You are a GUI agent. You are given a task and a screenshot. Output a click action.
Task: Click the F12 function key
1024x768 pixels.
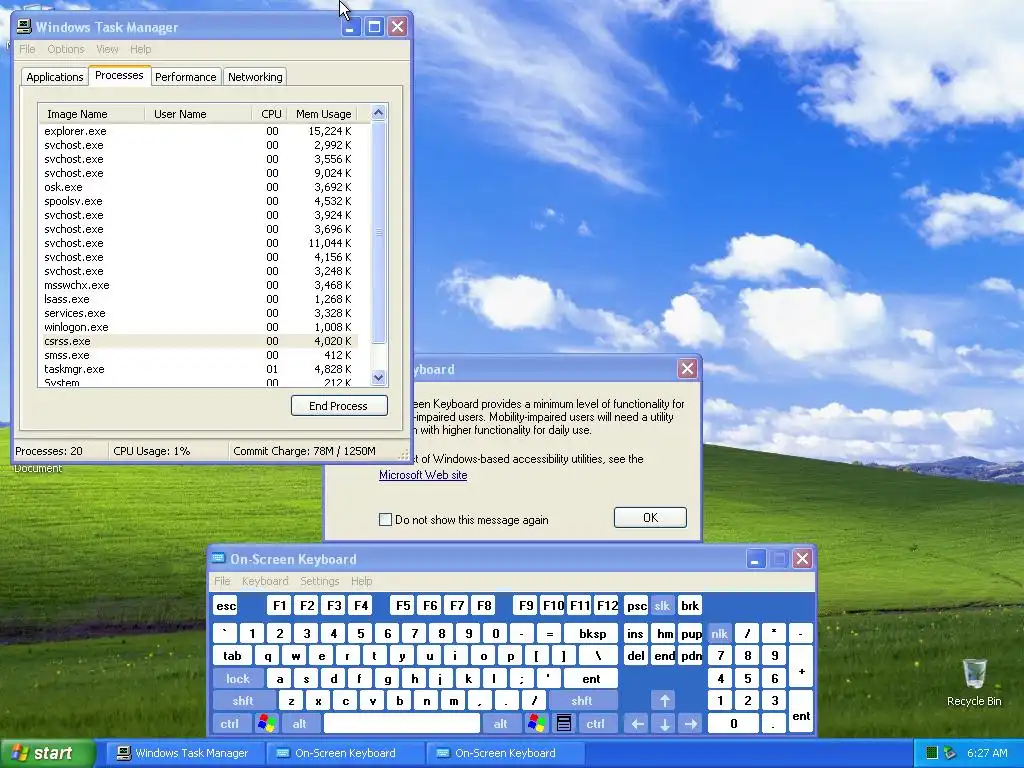pyautogui.click(x=607, y=606)
